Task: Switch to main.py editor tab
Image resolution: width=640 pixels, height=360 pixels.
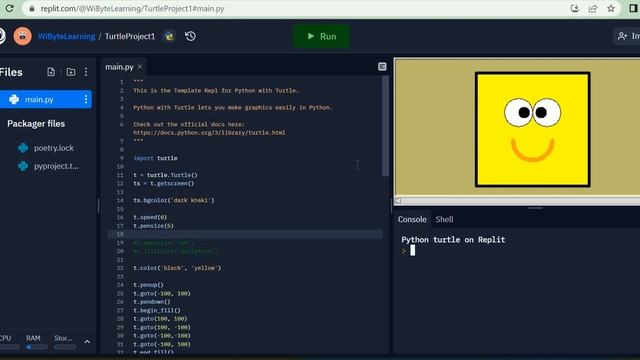Action: click(x=119, y=67)
